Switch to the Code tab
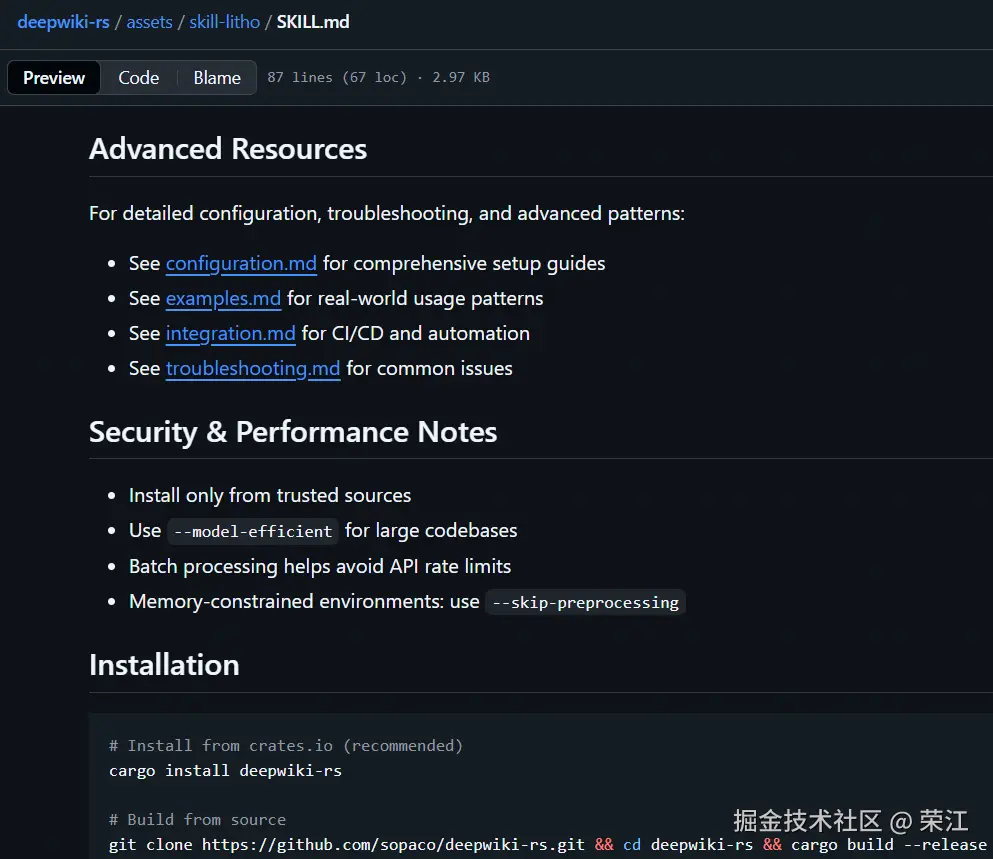This screenshot has height=859, width=993. point(138,78)
